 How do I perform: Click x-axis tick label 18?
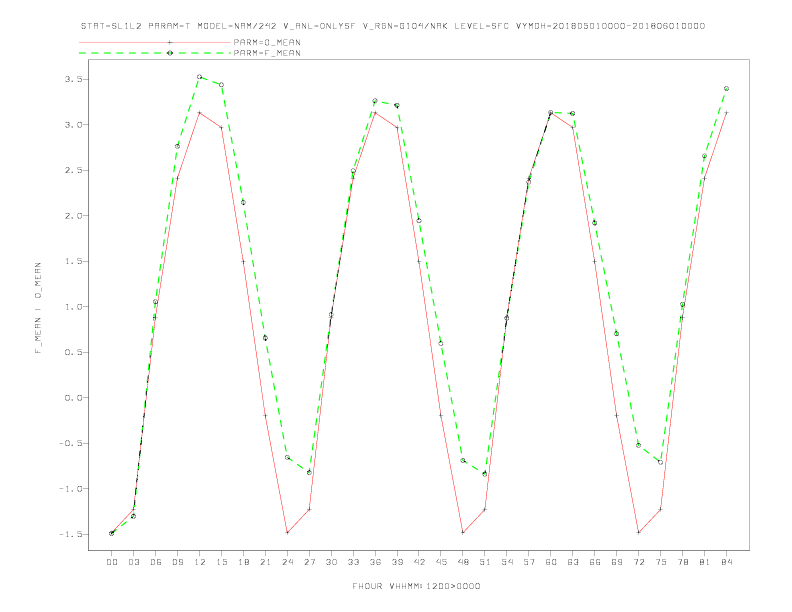pos(243,562)
